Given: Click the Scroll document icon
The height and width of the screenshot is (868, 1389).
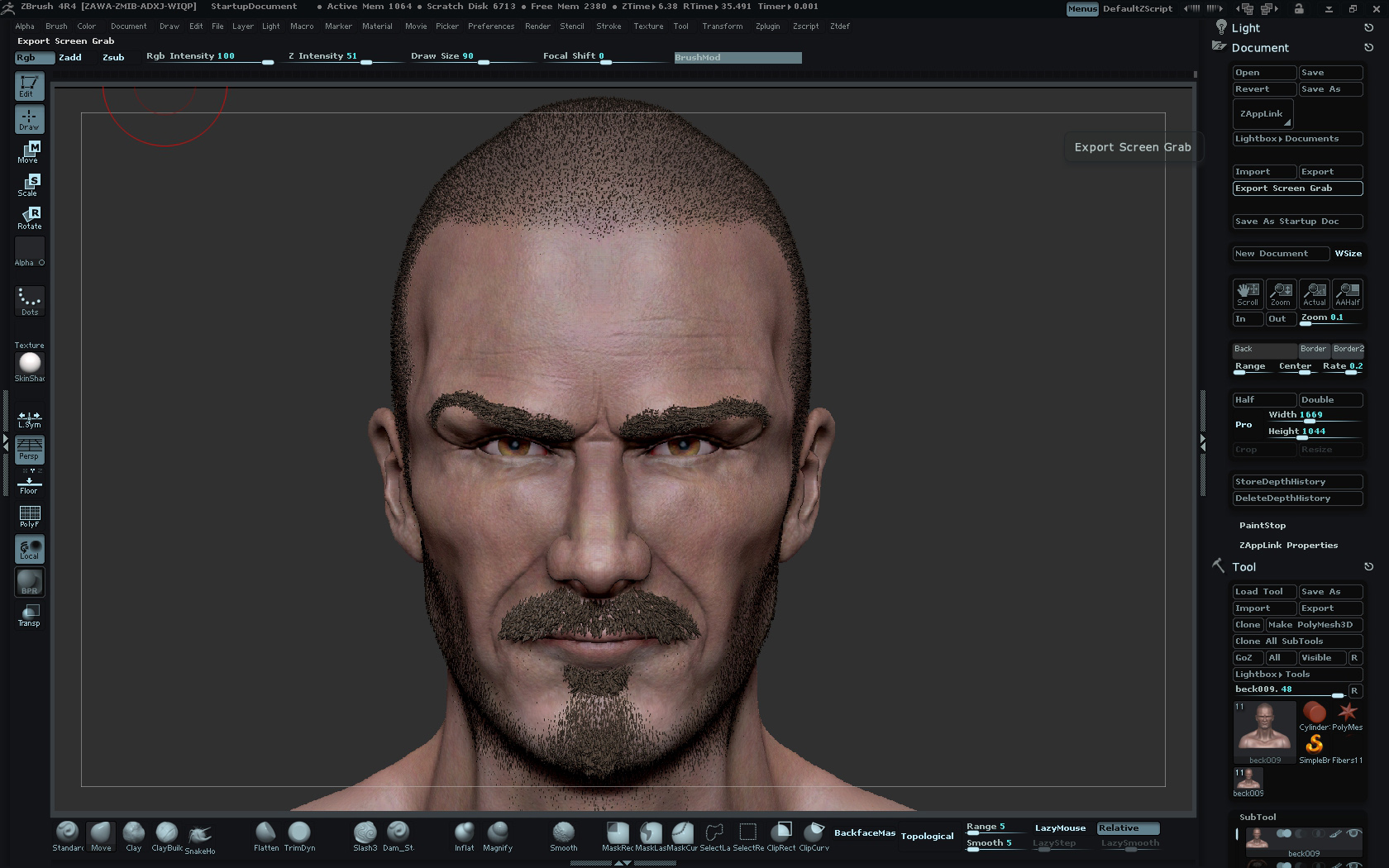Looking at the screenshot, I should point(1248,293).
